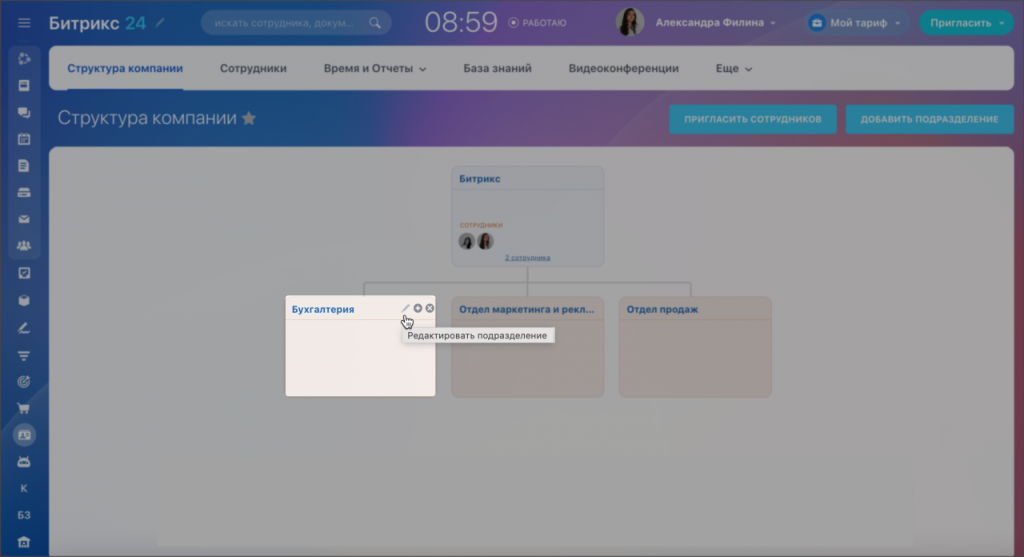This screenshot has height=557, width=1024.
Task: Click the plus icon on the Бухгалтерия card
Action: point(418,308)
